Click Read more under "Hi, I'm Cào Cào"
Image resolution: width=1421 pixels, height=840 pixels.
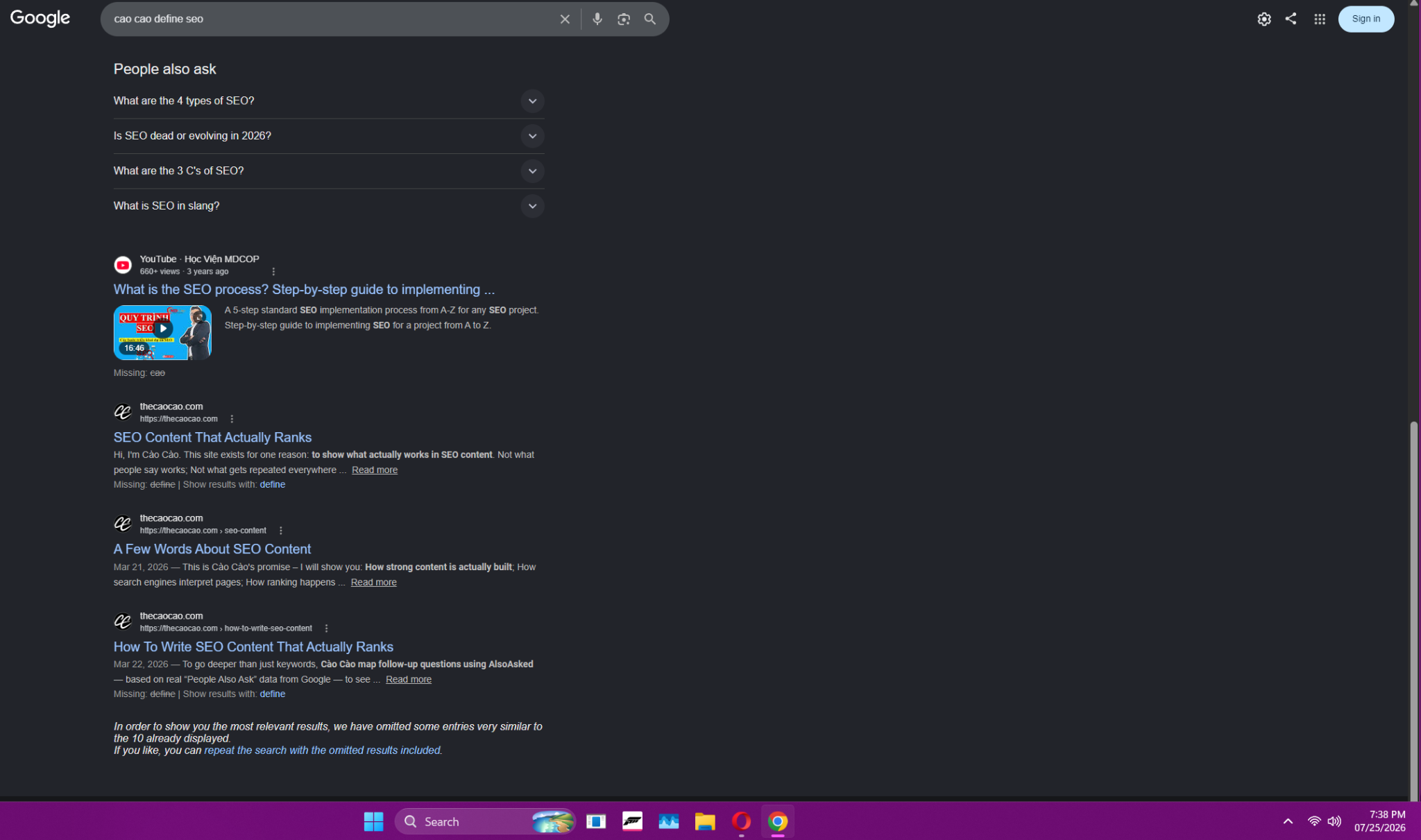375,470
